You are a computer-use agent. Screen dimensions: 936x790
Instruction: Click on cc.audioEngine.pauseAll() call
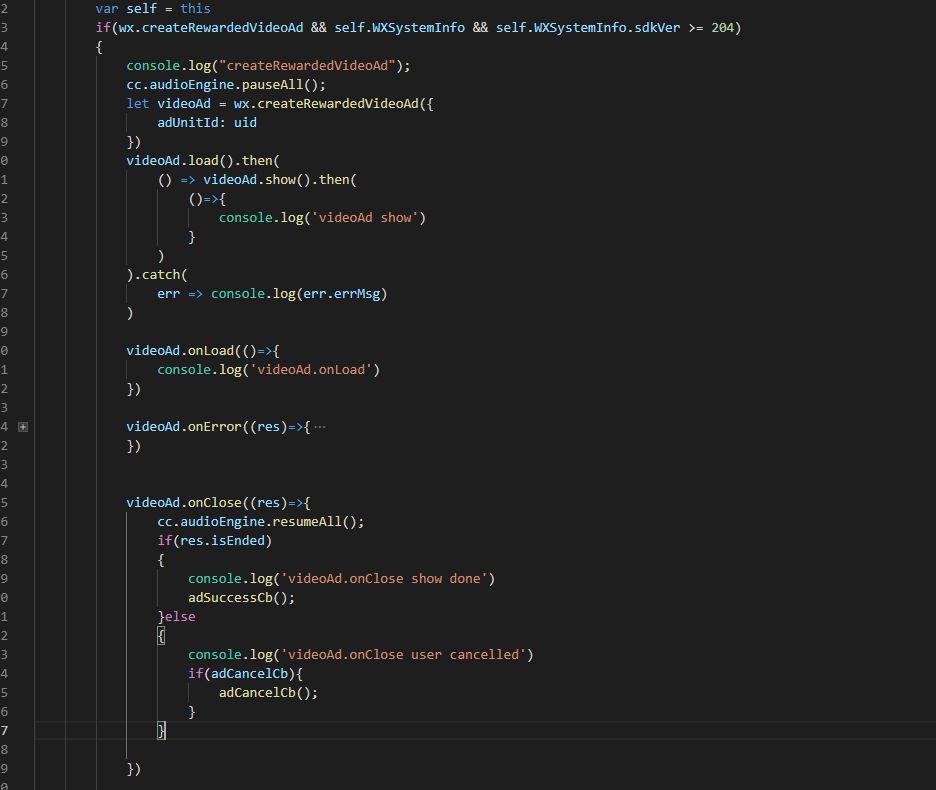pos(226,85)
